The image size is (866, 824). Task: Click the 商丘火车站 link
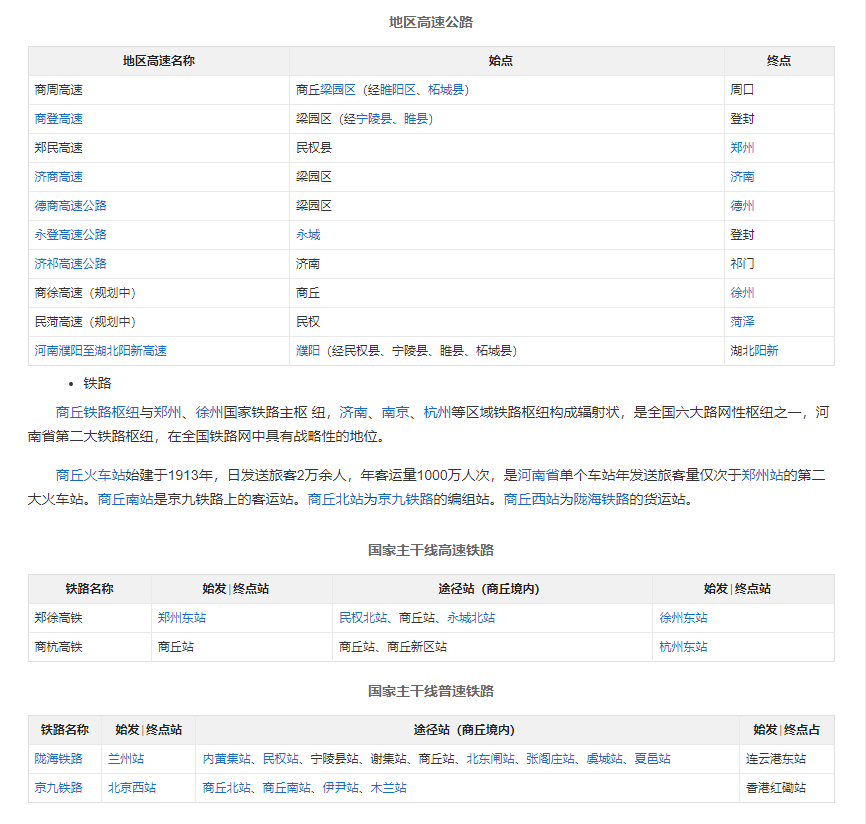[90, 475]
